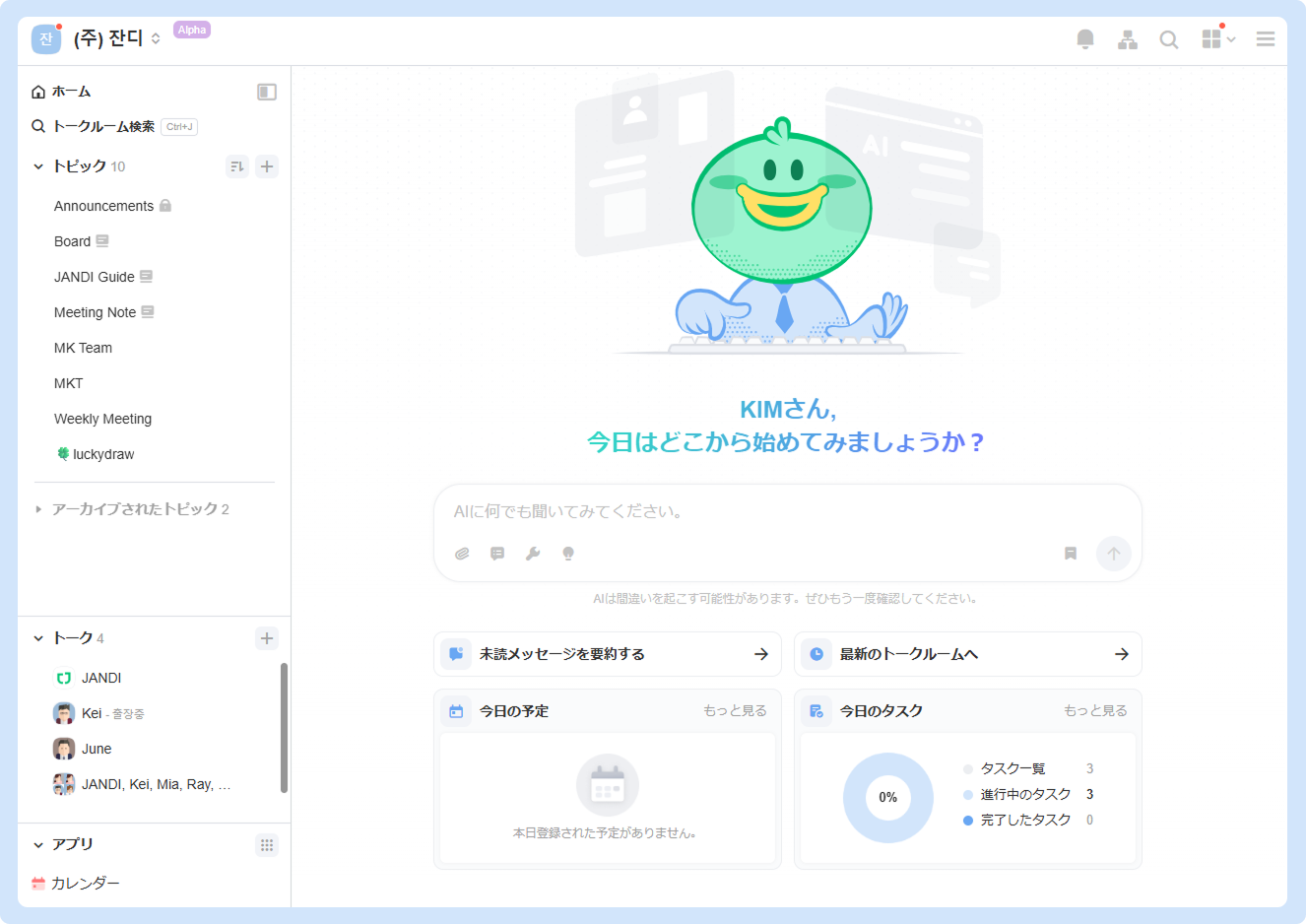
Task: Click the bookmark icon in AI input
Action: pyautogui.click(x=1071, y=554)
